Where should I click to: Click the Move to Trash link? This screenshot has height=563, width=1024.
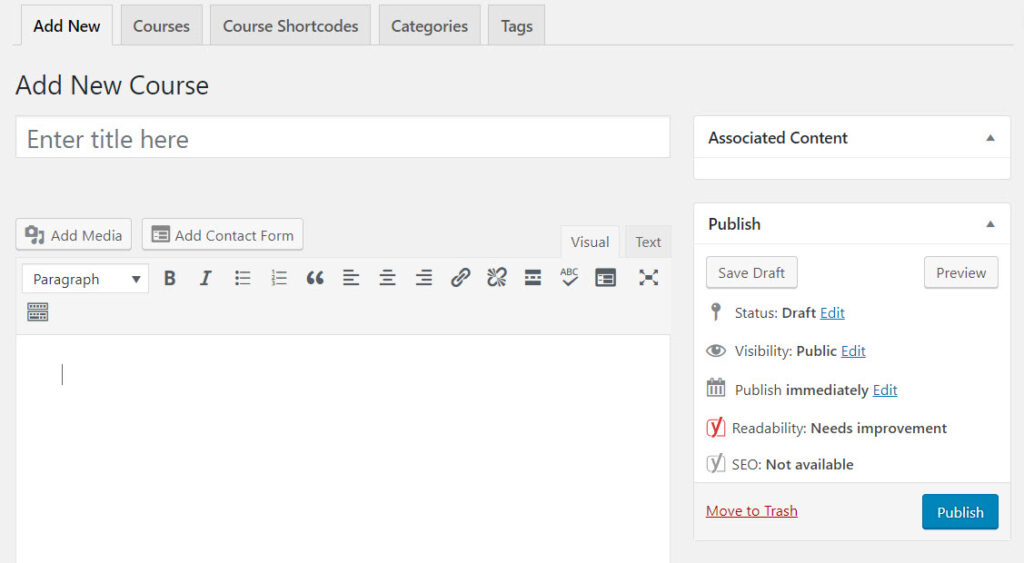point(752,511)
